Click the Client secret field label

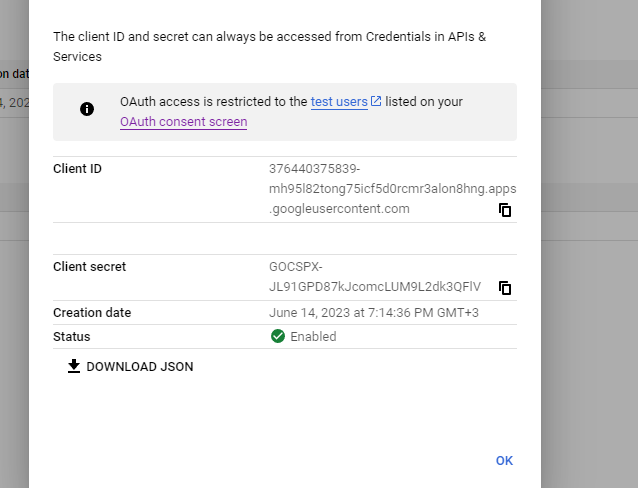pyautogui.click(x=89, y=267)
